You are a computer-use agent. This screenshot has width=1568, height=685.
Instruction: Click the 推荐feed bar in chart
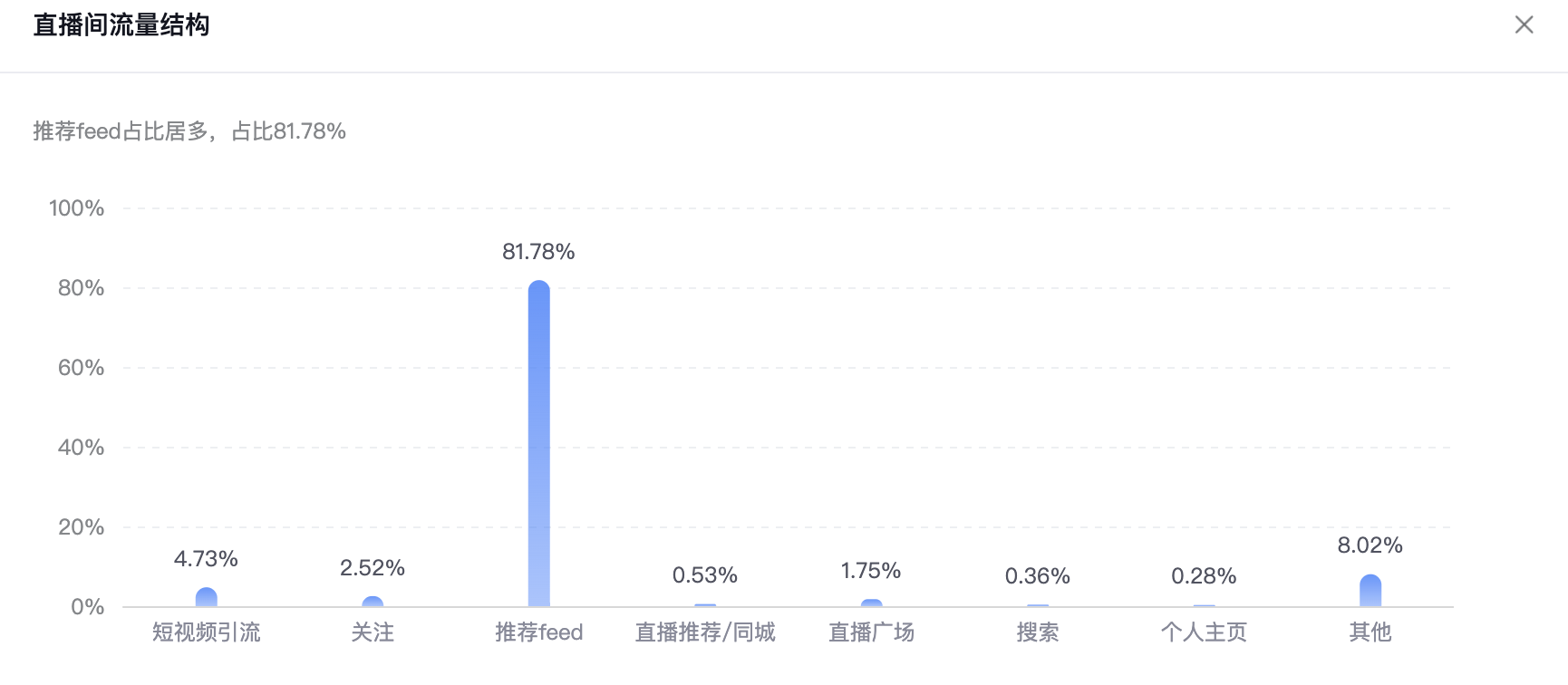(x=538, y=443)
